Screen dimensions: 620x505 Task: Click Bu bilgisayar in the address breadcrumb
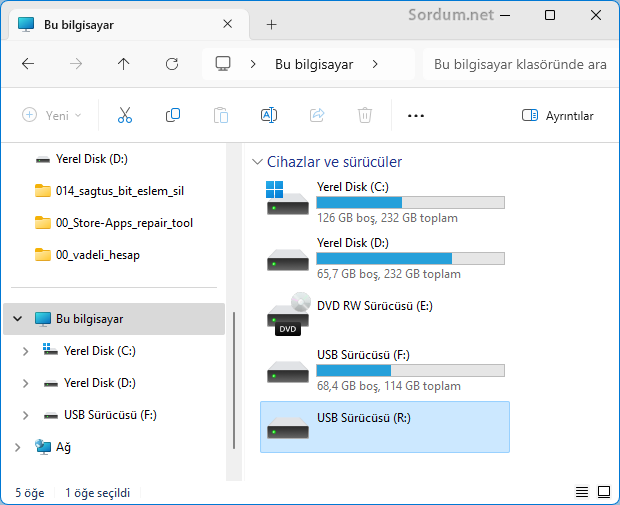coord(314,64)
